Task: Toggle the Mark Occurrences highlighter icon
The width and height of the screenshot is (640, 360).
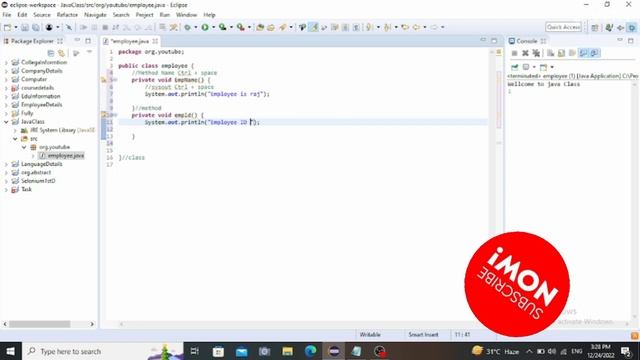Action: point(313,27)
